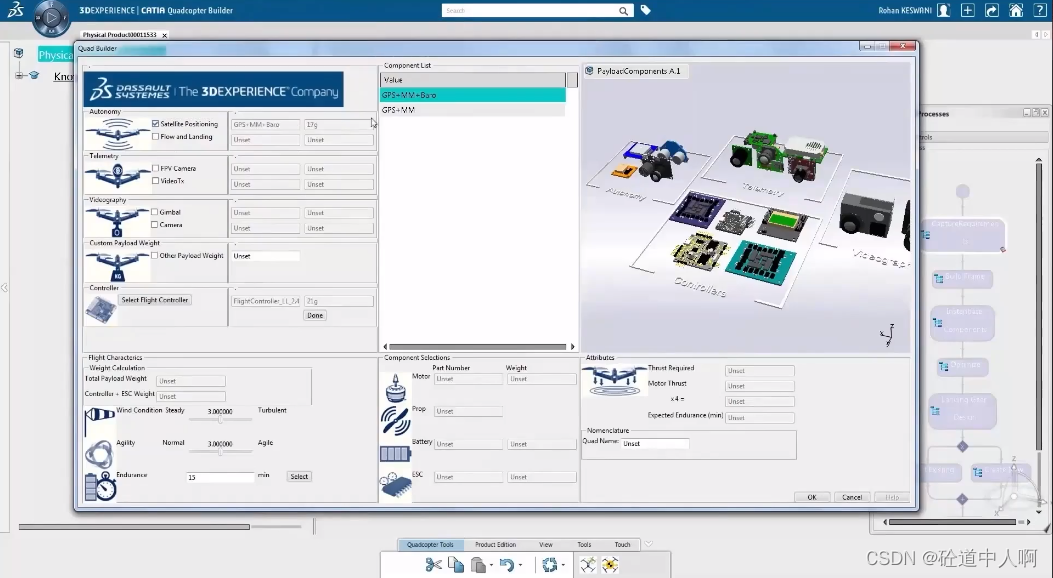Open the user profile icon

pos(944,10)
